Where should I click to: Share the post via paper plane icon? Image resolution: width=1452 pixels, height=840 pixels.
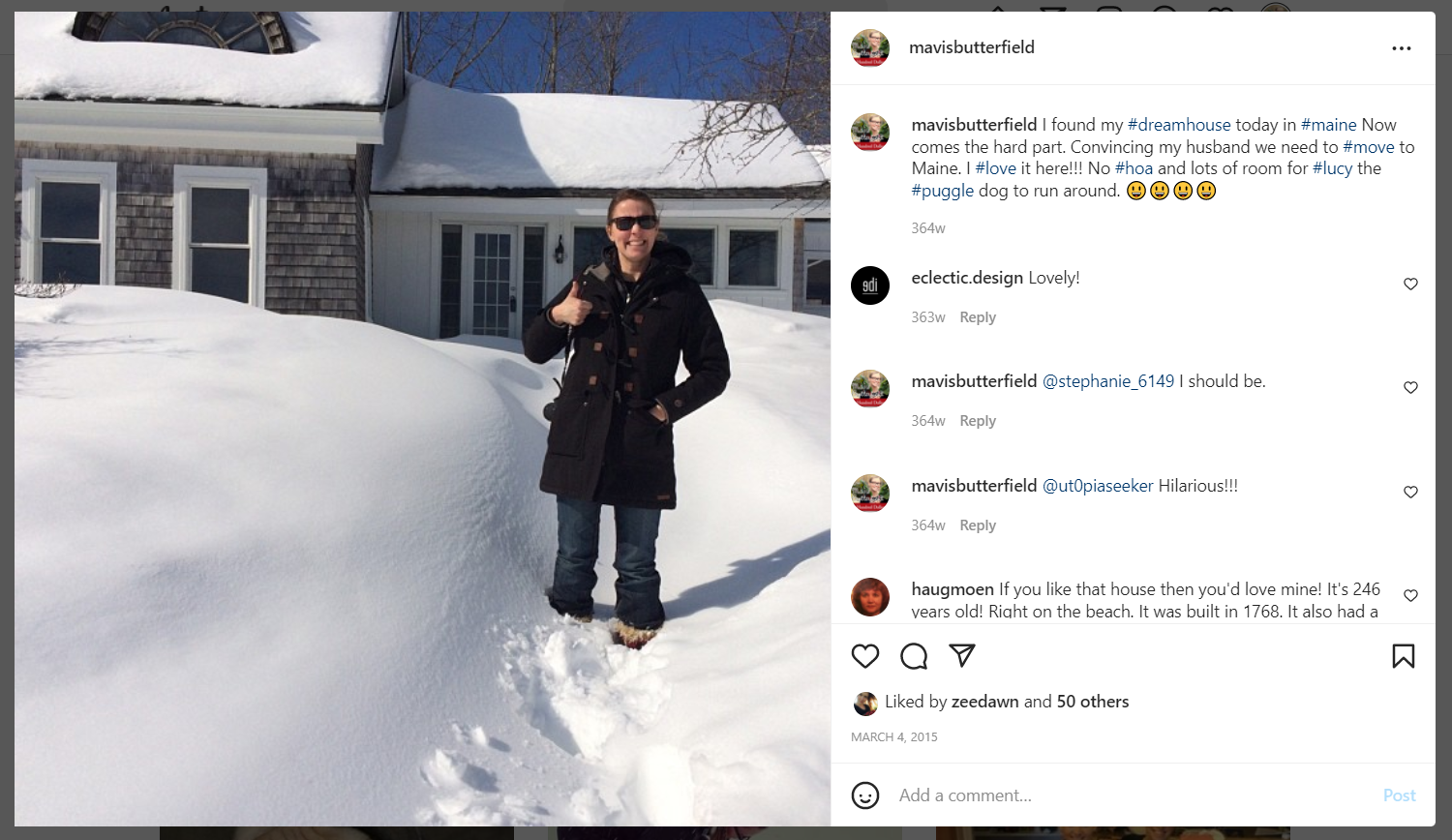[x=961, y=655]
